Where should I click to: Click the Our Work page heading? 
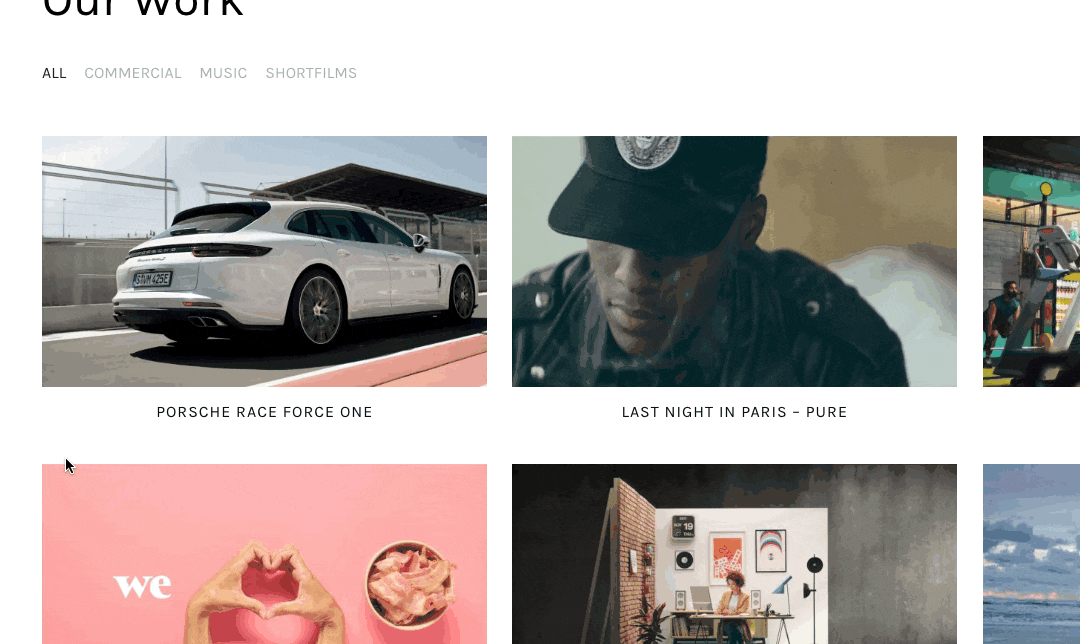pyautogui.click(x=143, y=7)
